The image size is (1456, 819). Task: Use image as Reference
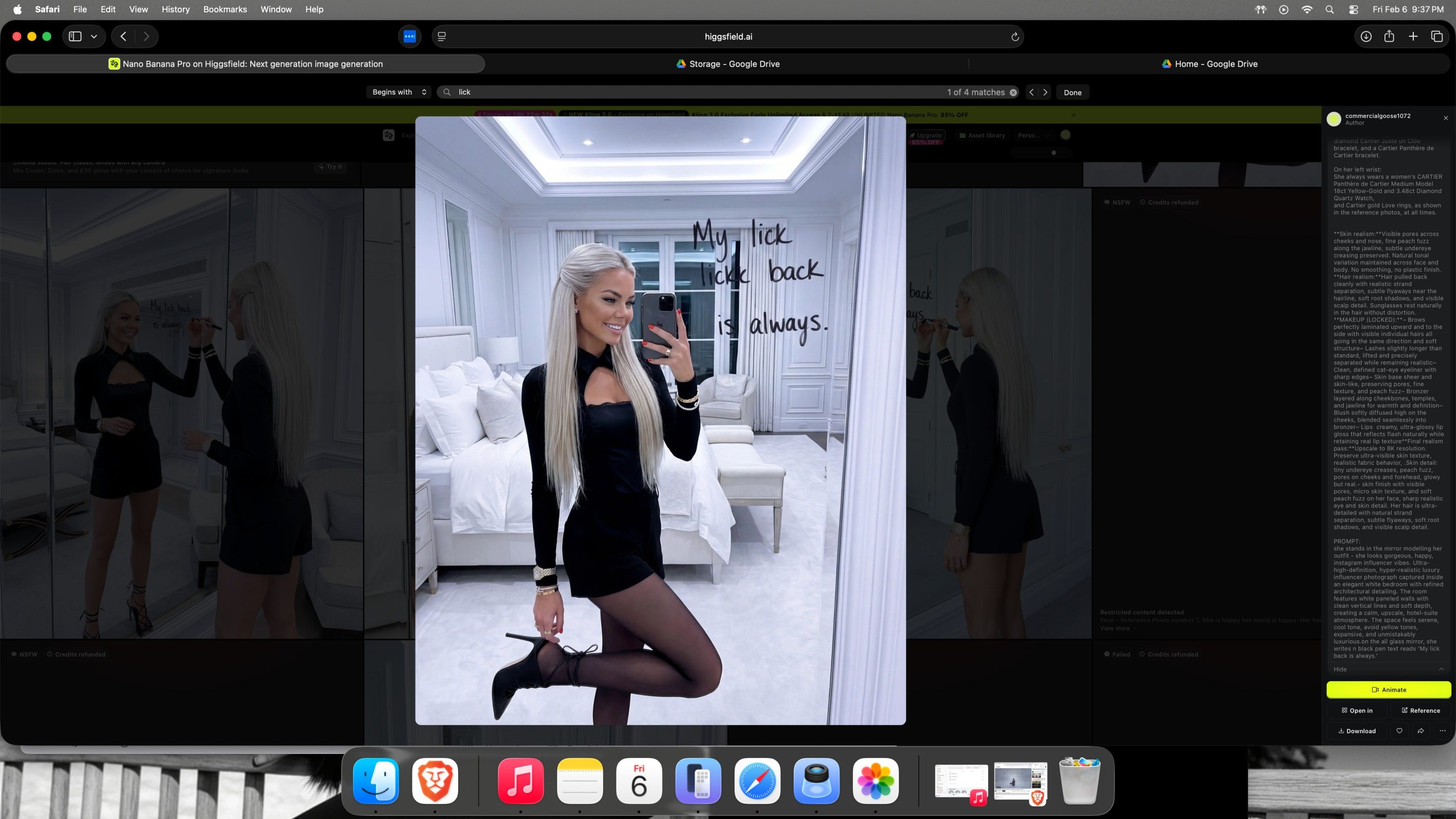(x=1420, y=710)
